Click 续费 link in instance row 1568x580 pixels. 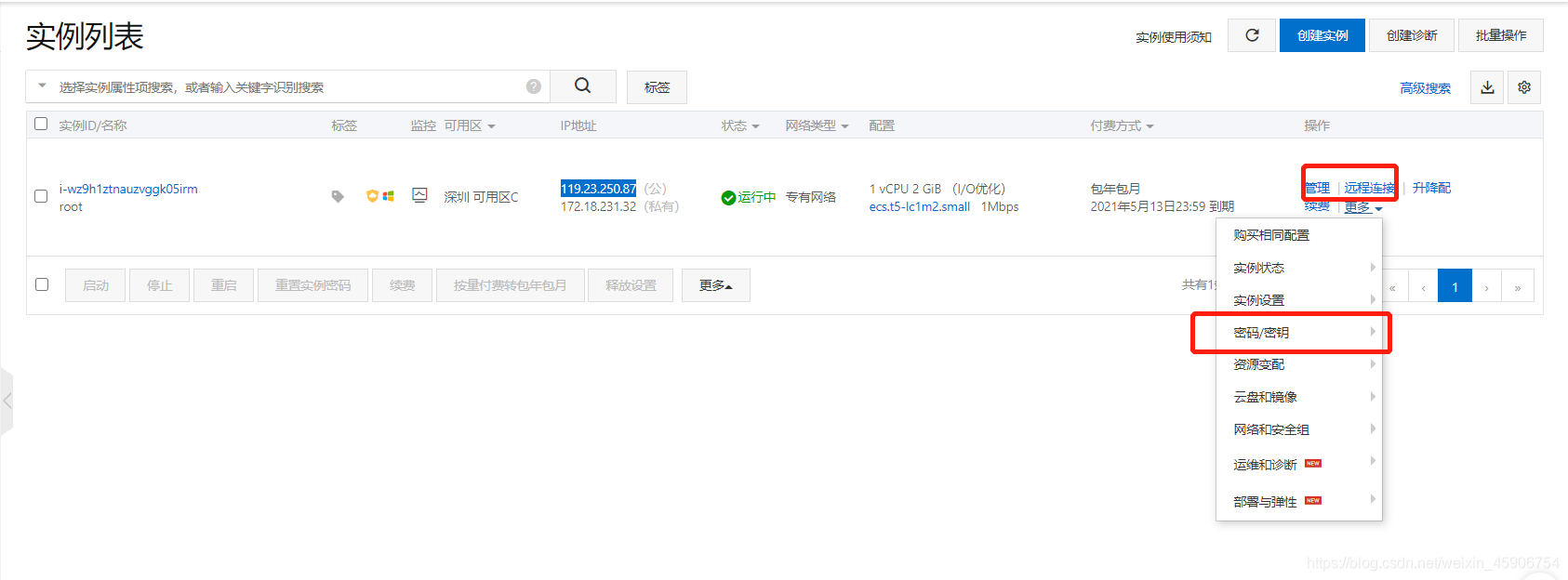click(x=1317, y=206)
